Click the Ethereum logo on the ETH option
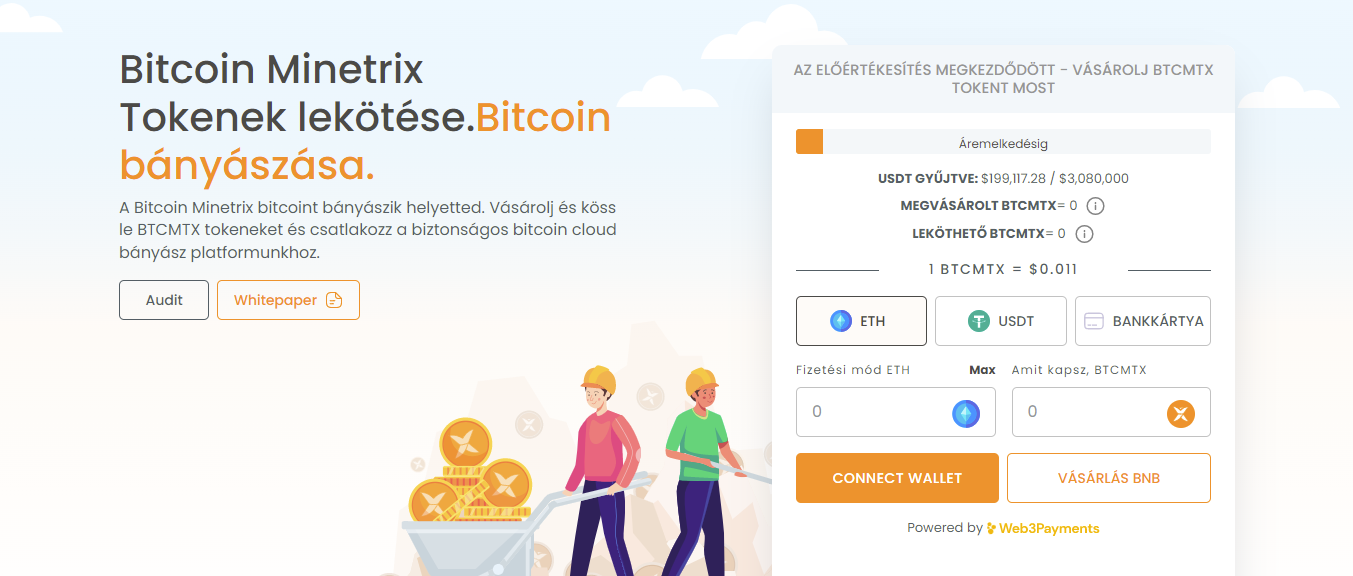This screenshot has height=576, width=1353. [841, 321]
